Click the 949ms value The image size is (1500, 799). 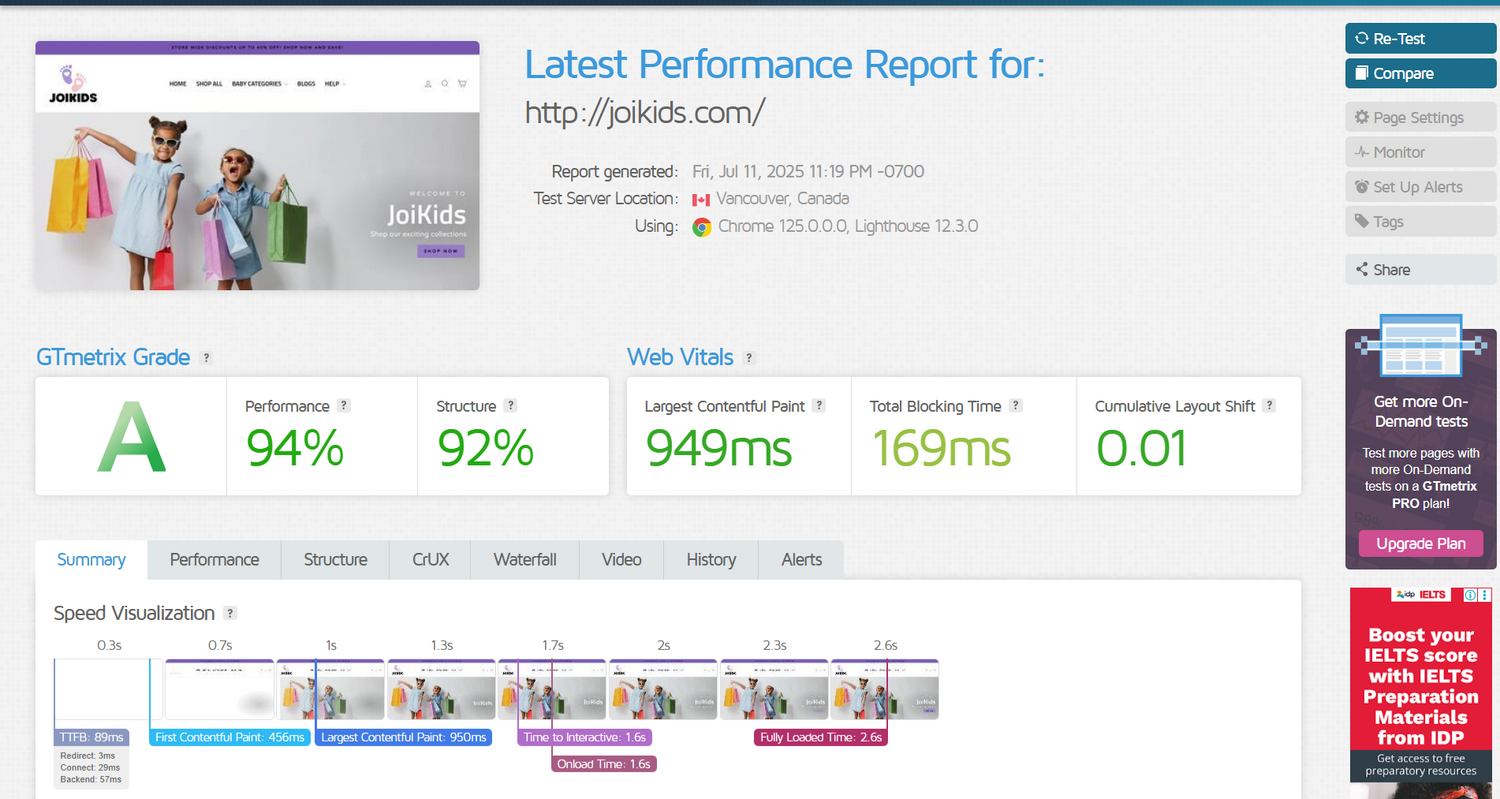[x=718, y=447]
